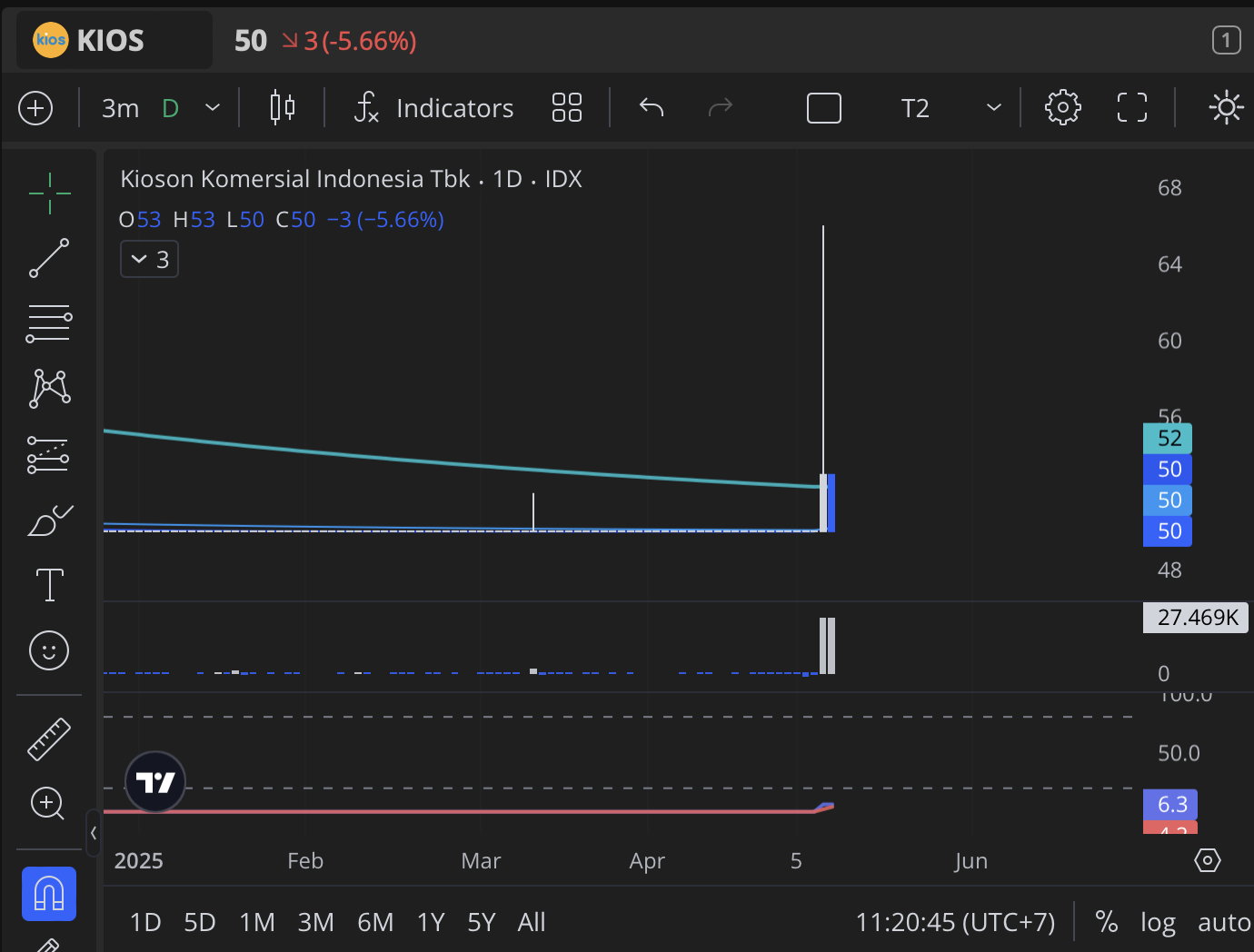Choose the brush drawing tool

point(49,520)
